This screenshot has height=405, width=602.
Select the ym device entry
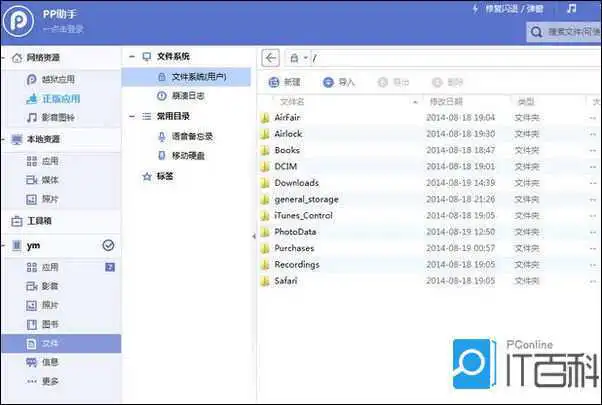[x=33, y=245]
